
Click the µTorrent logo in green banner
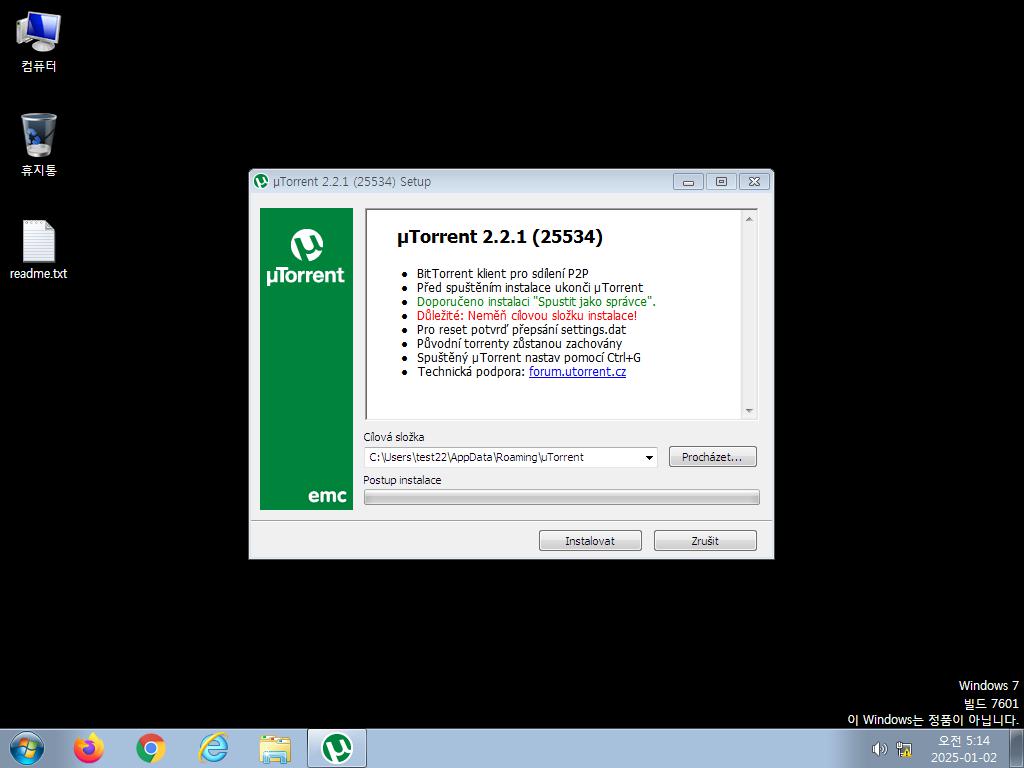coord(306,257)
